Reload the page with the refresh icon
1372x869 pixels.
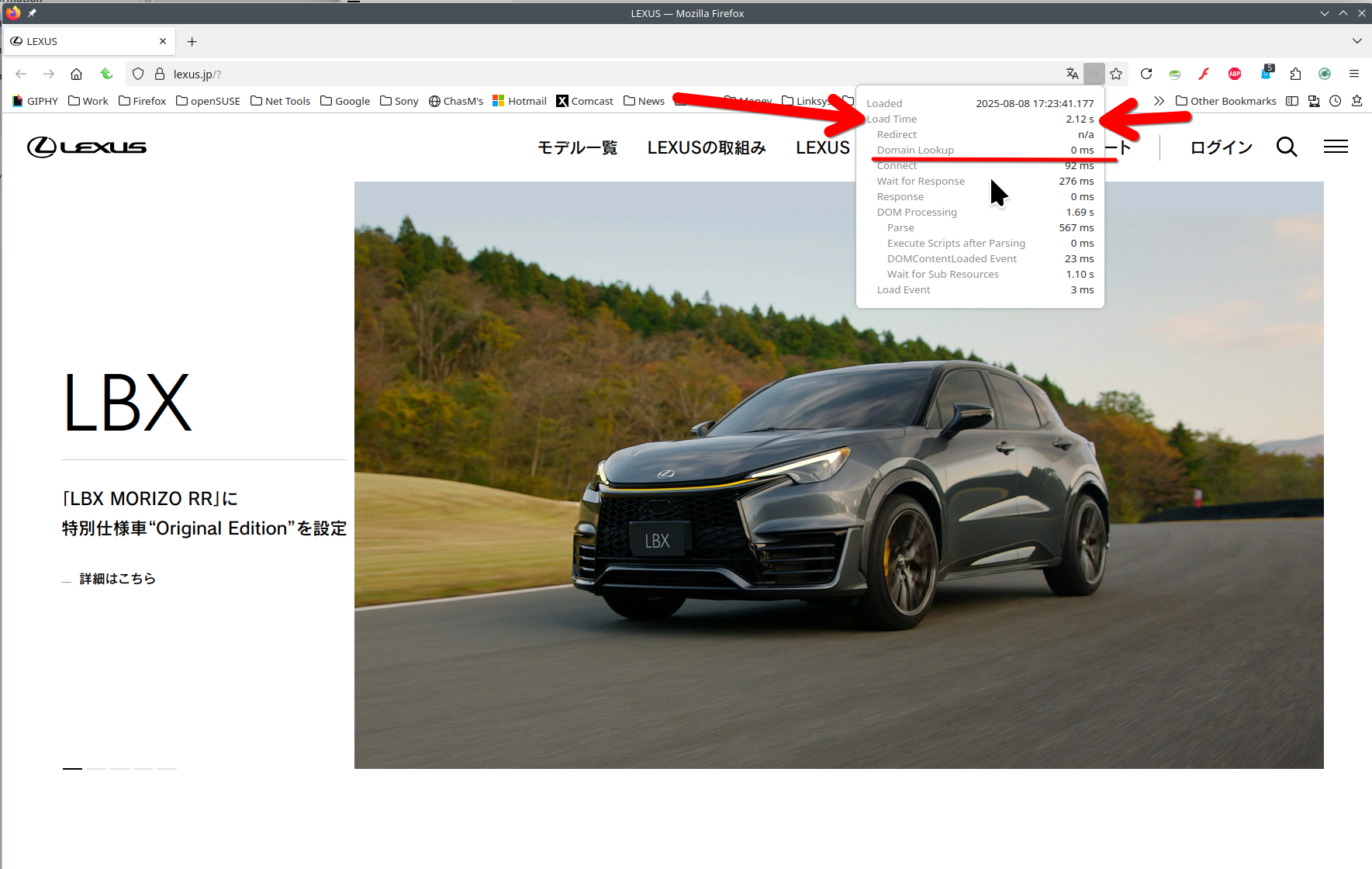pos(1146,74)
